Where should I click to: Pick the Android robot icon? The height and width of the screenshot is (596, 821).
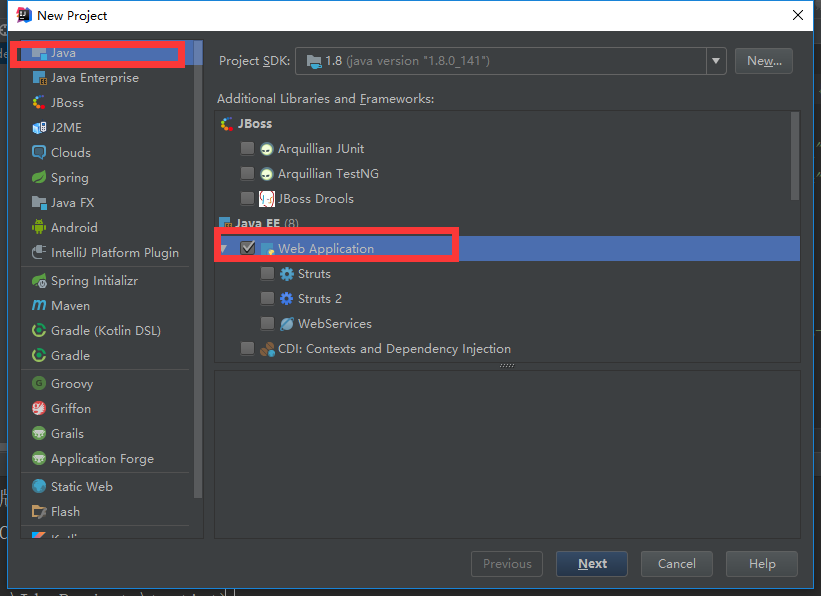point(39,227)
